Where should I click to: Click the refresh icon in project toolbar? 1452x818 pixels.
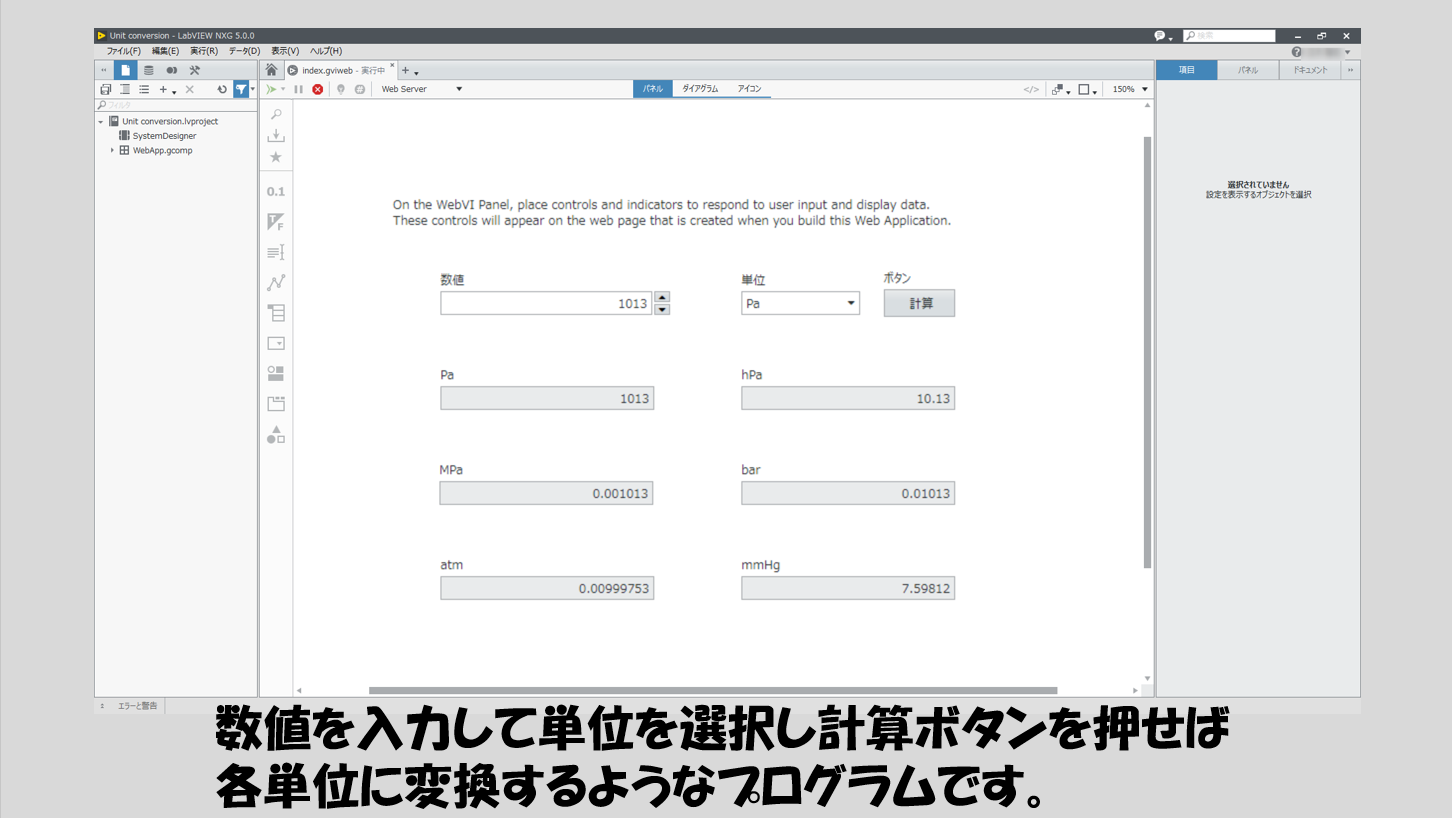(x=222, y=89)
